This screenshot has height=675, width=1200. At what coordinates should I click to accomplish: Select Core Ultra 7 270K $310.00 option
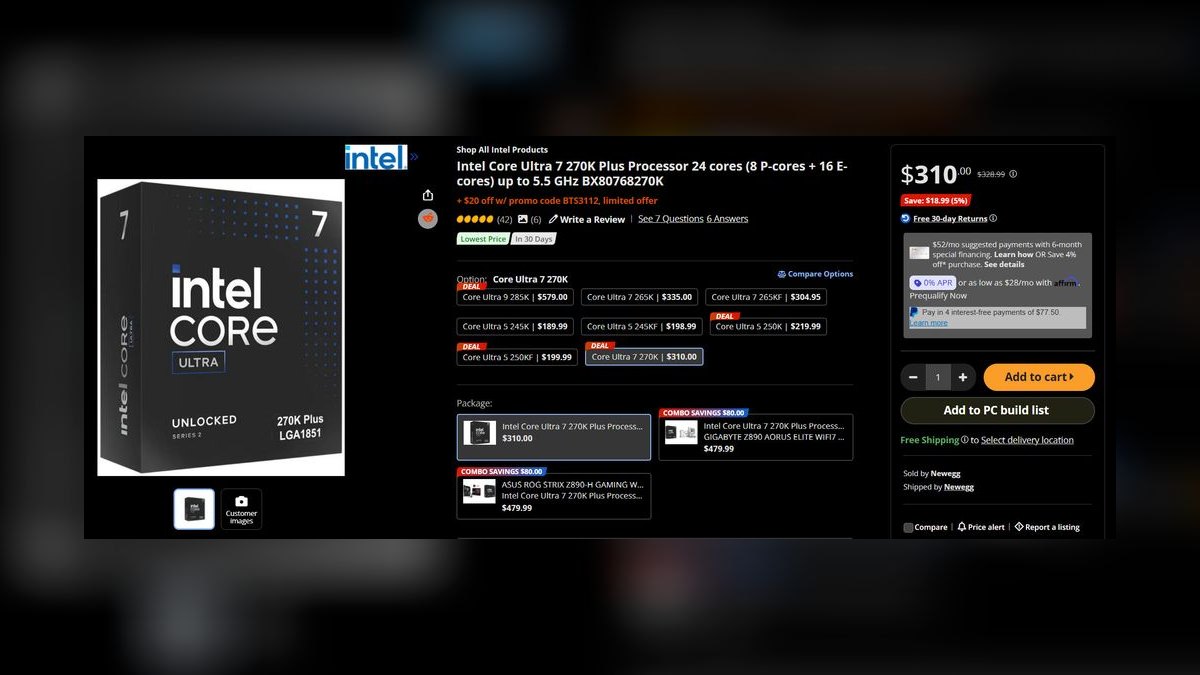[644, 357]
